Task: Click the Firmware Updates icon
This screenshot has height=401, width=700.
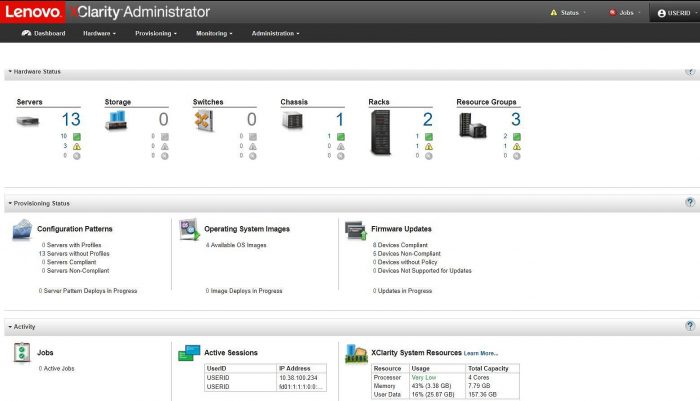Action: coord(356,230)
